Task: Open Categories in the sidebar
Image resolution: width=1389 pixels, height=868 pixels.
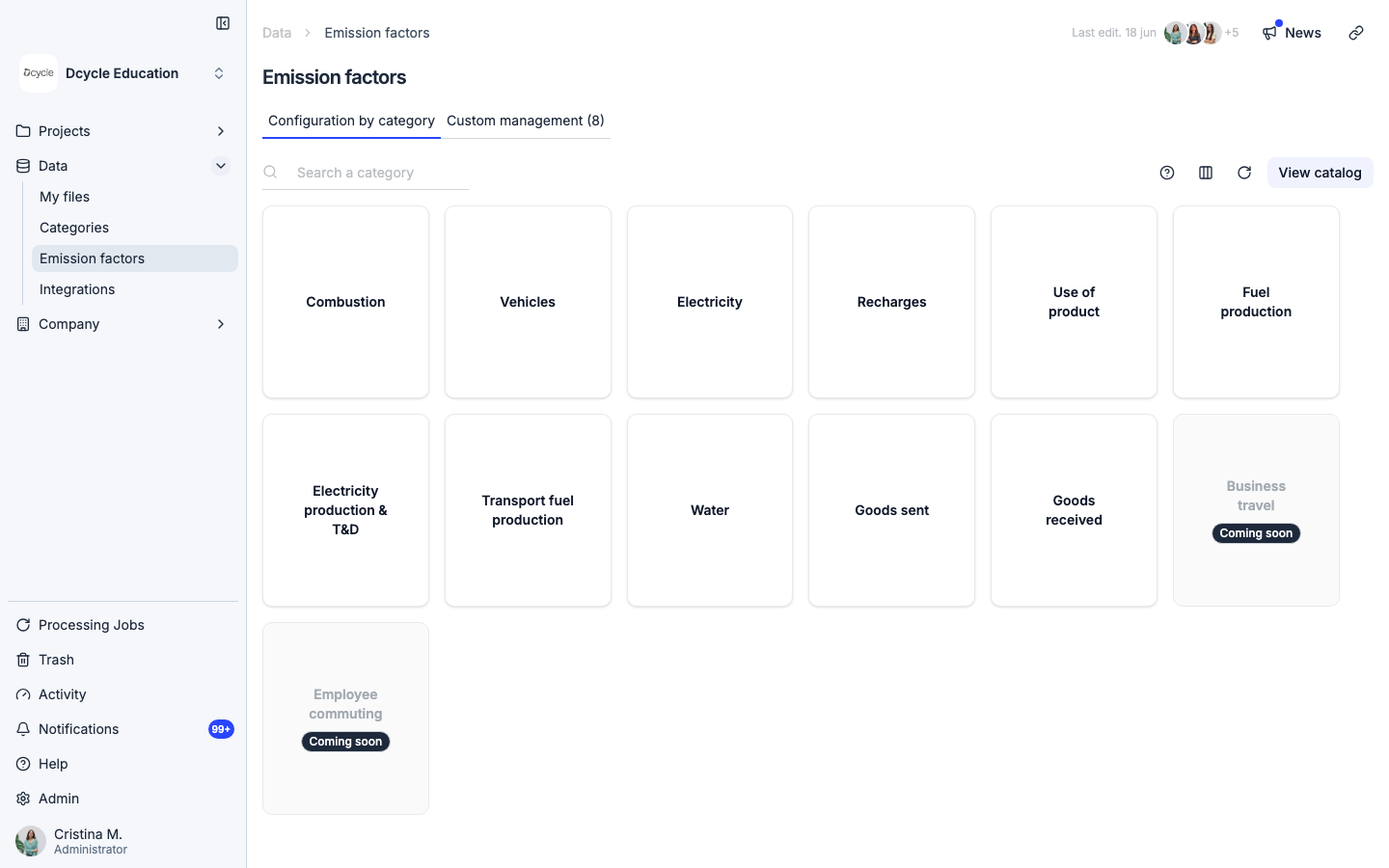Action: tap(135, 228)
